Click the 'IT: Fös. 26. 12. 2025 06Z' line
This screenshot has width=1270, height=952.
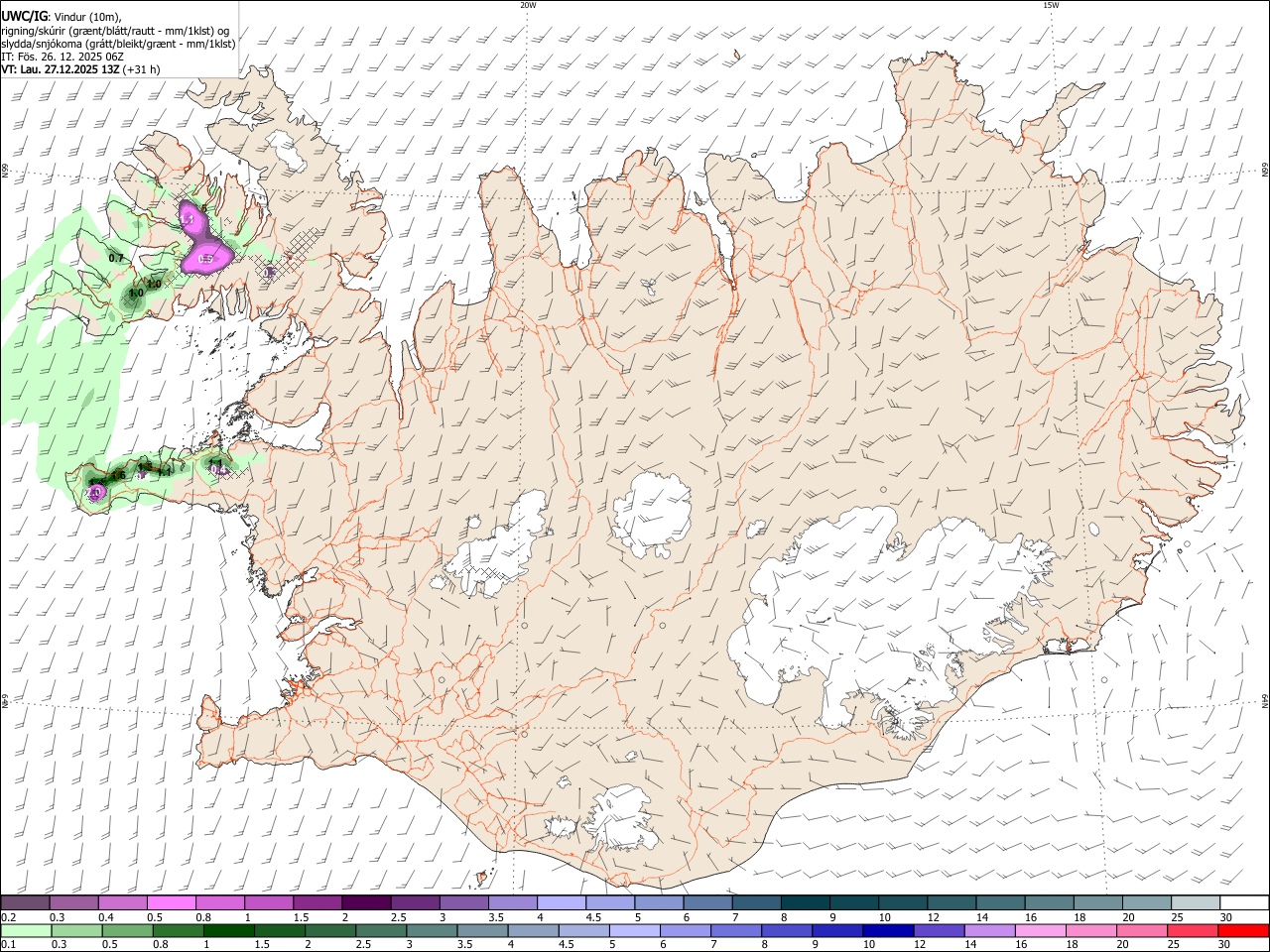[x=63, y=57]
